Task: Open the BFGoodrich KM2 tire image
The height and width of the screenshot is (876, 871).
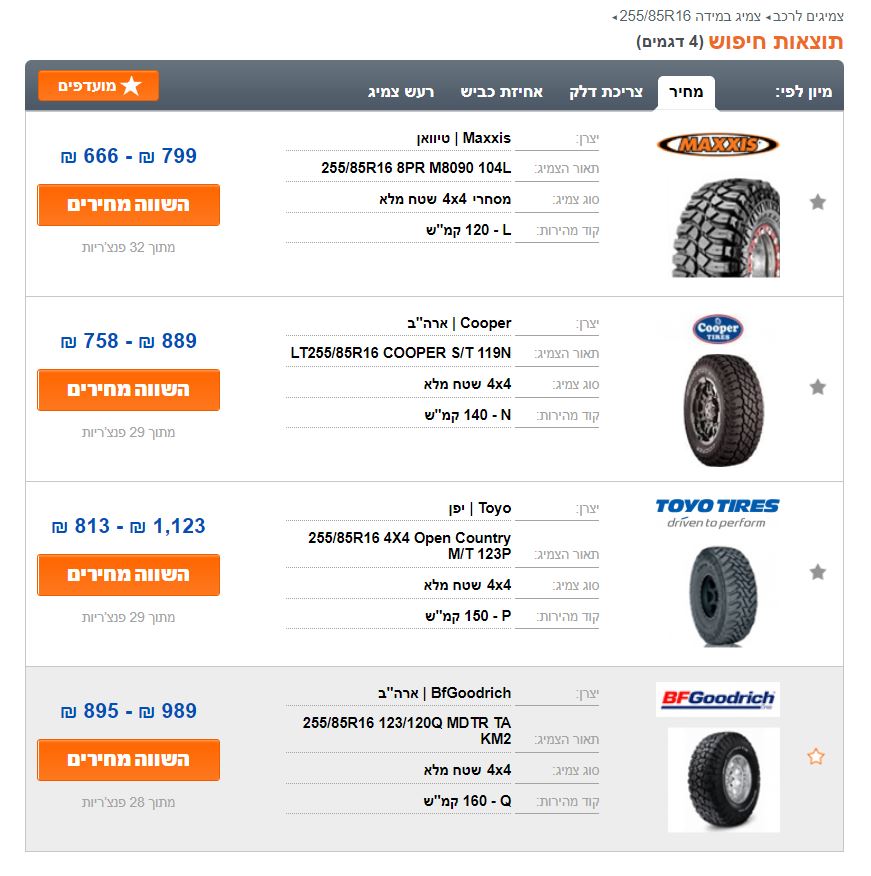Action: tap(723, 780)
